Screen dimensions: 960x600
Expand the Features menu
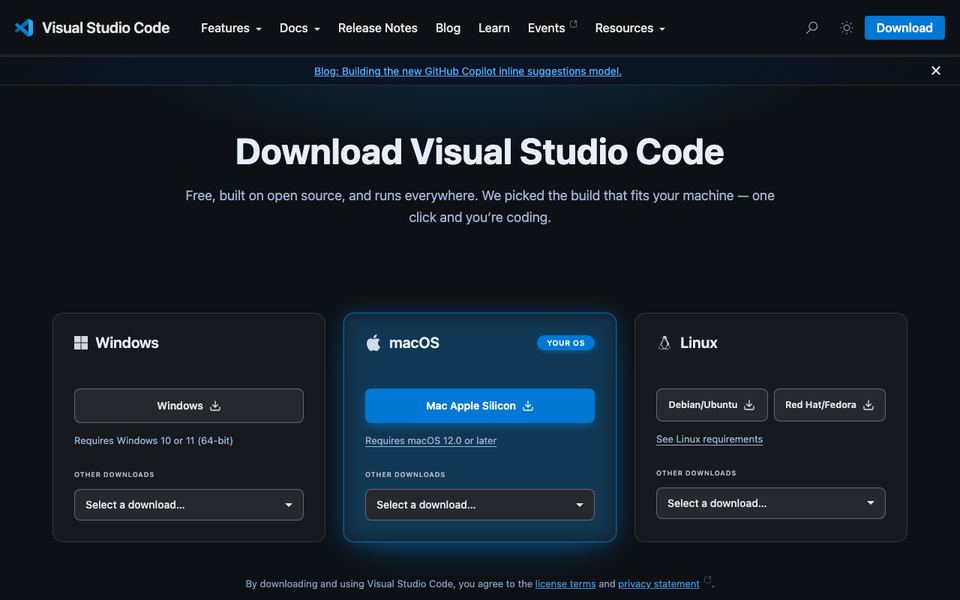point(231,28)
